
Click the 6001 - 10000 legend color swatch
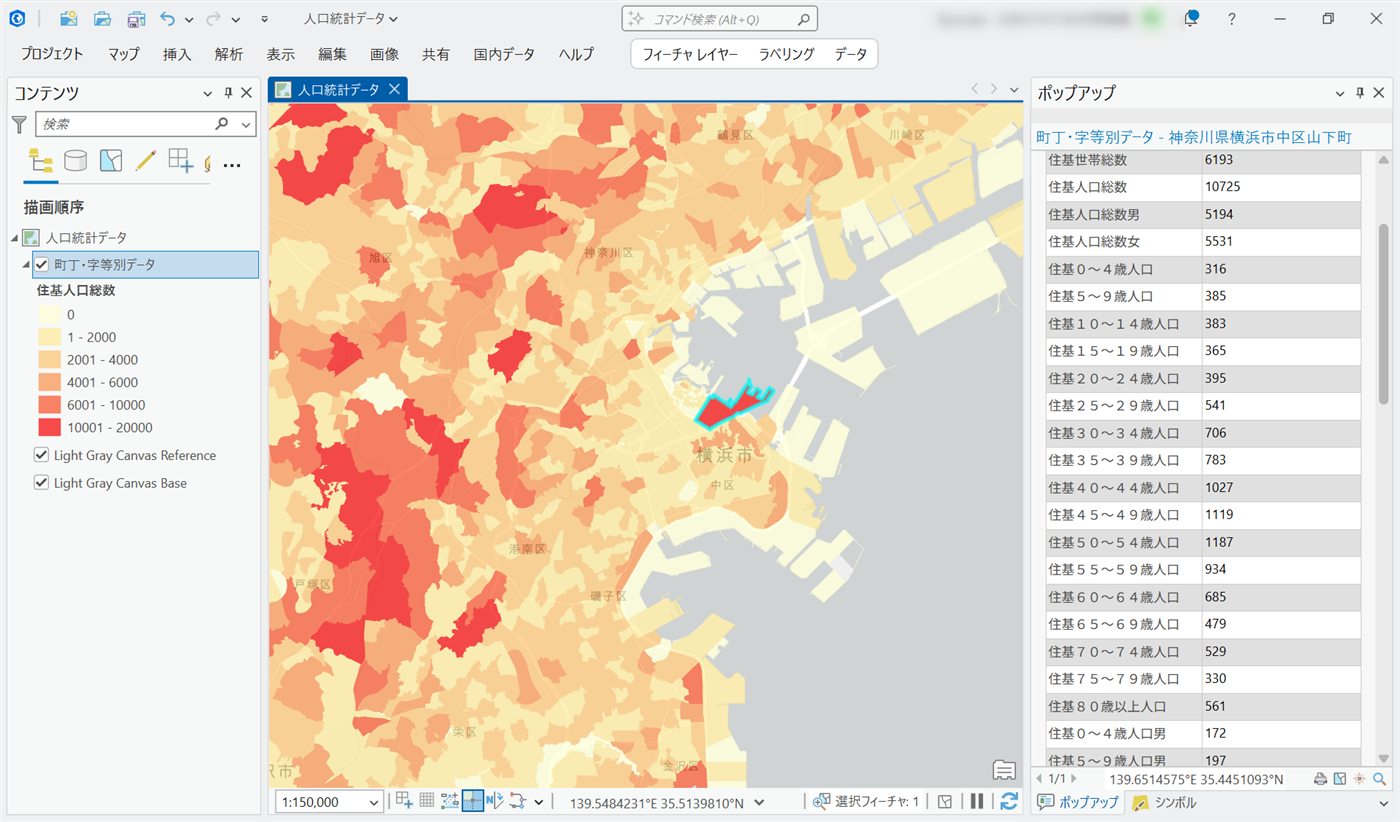pos(50,405)
